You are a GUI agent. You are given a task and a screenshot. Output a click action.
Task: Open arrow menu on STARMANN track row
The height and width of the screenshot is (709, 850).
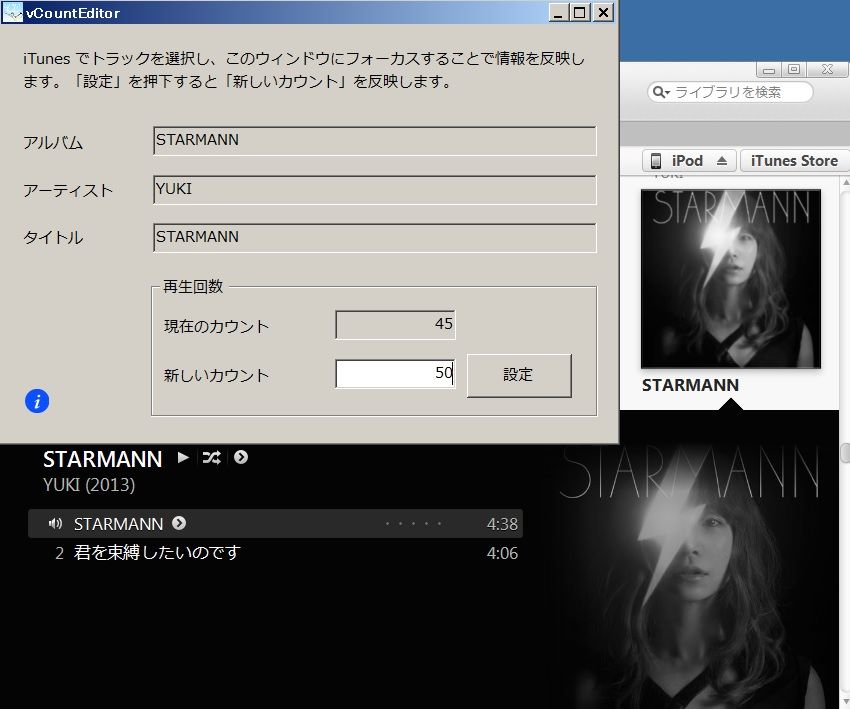click(179, 523)
